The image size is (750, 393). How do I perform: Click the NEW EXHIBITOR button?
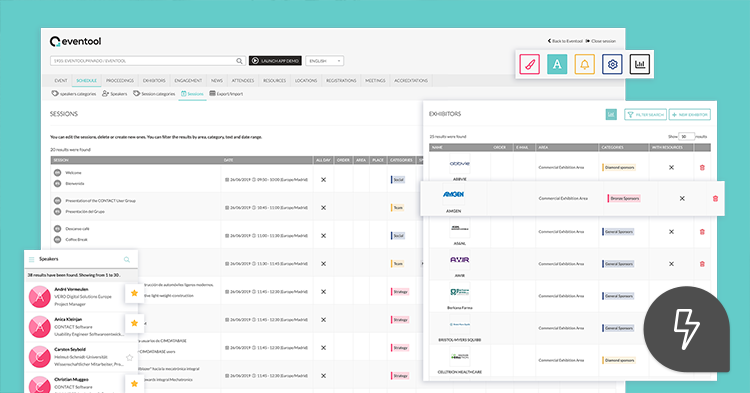pos(689,115)
